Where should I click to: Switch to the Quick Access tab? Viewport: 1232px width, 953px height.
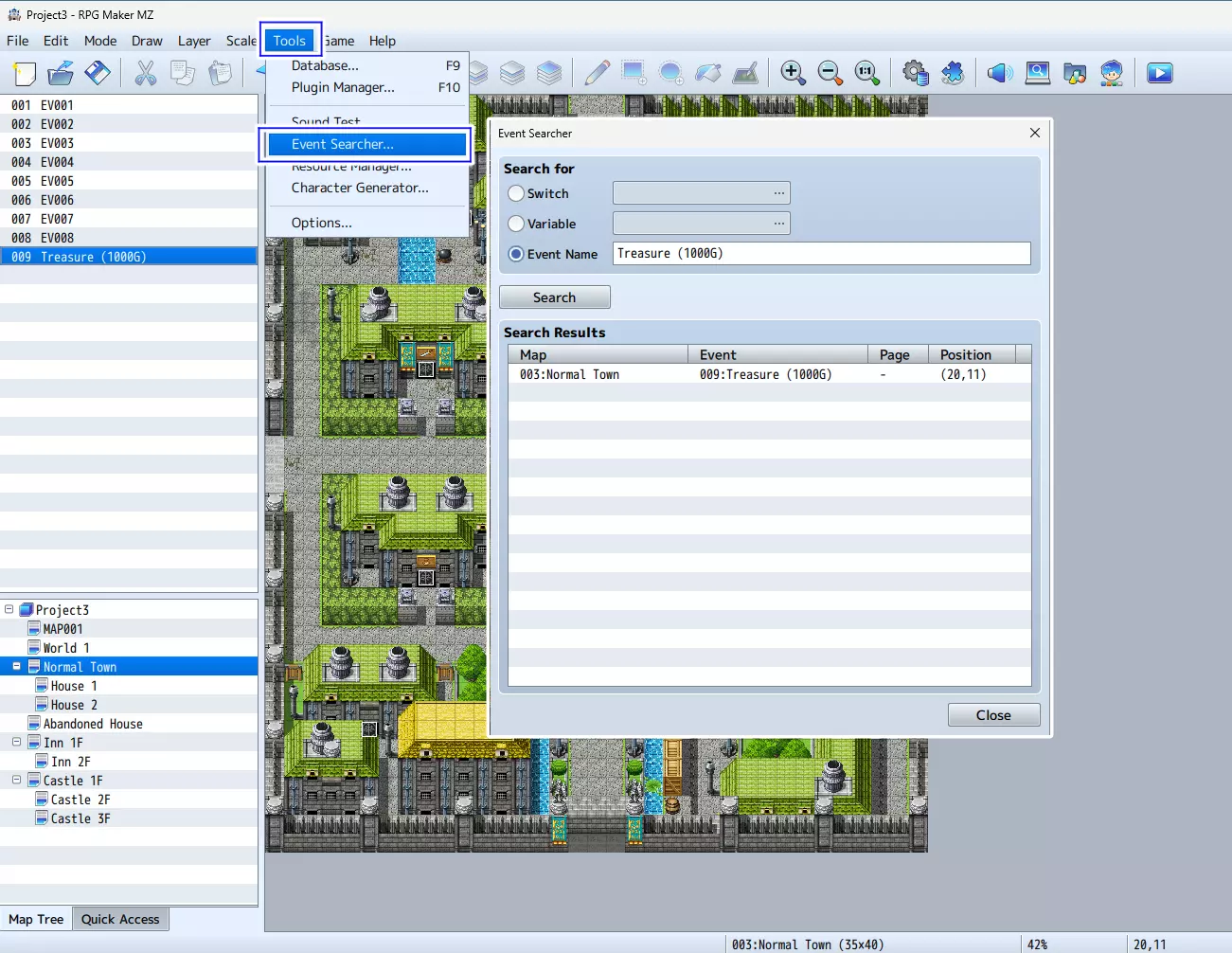click(x=120, y=919)
